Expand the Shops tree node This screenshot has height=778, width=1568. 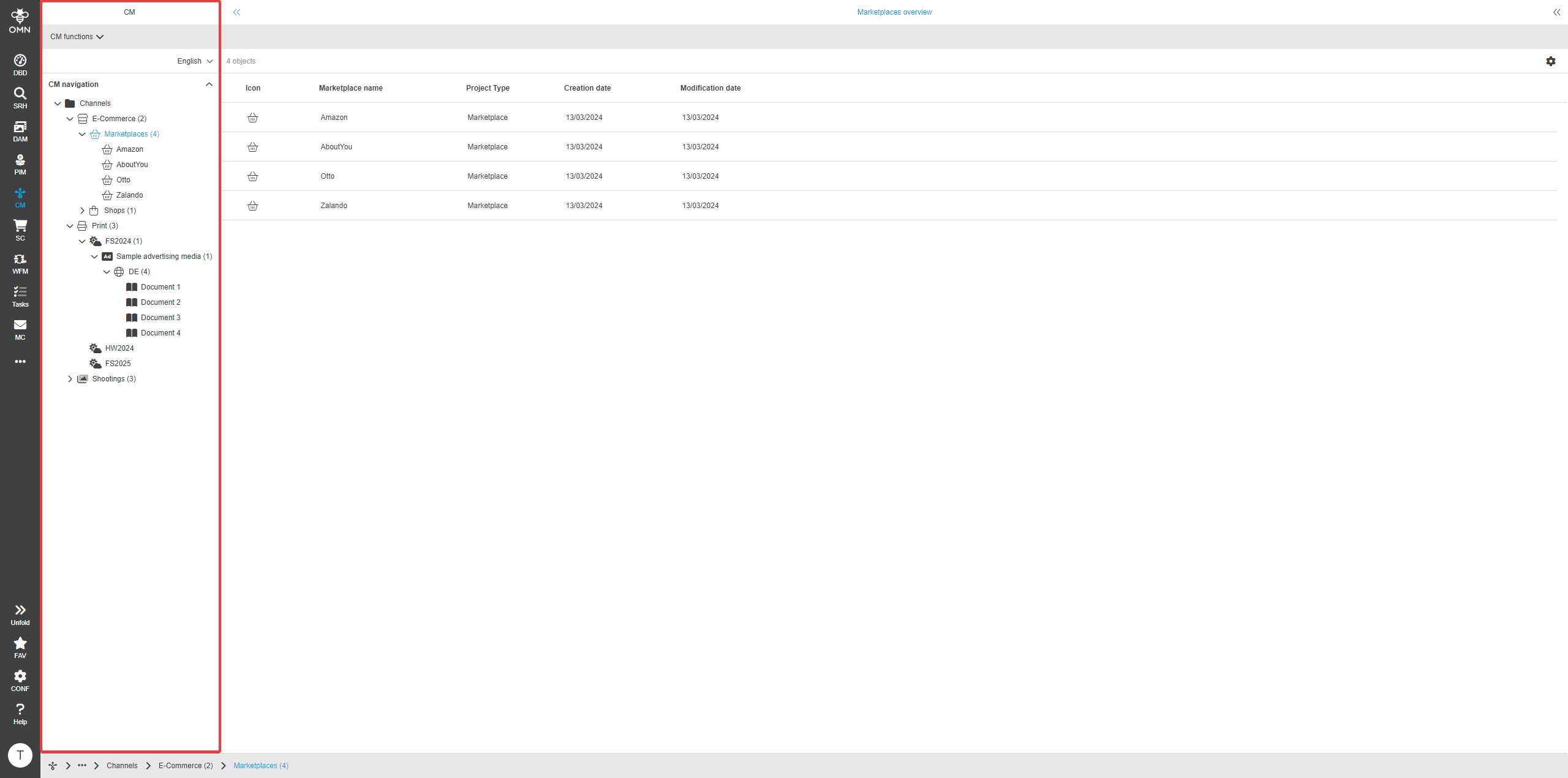pos(82,211)
